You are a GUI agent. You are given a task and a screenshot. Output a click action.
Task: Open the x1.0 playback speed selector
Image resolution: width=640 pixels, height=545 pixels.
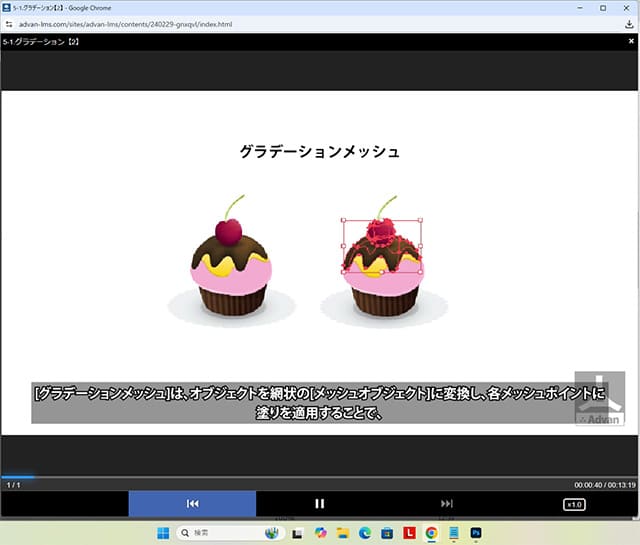[574, 504]
